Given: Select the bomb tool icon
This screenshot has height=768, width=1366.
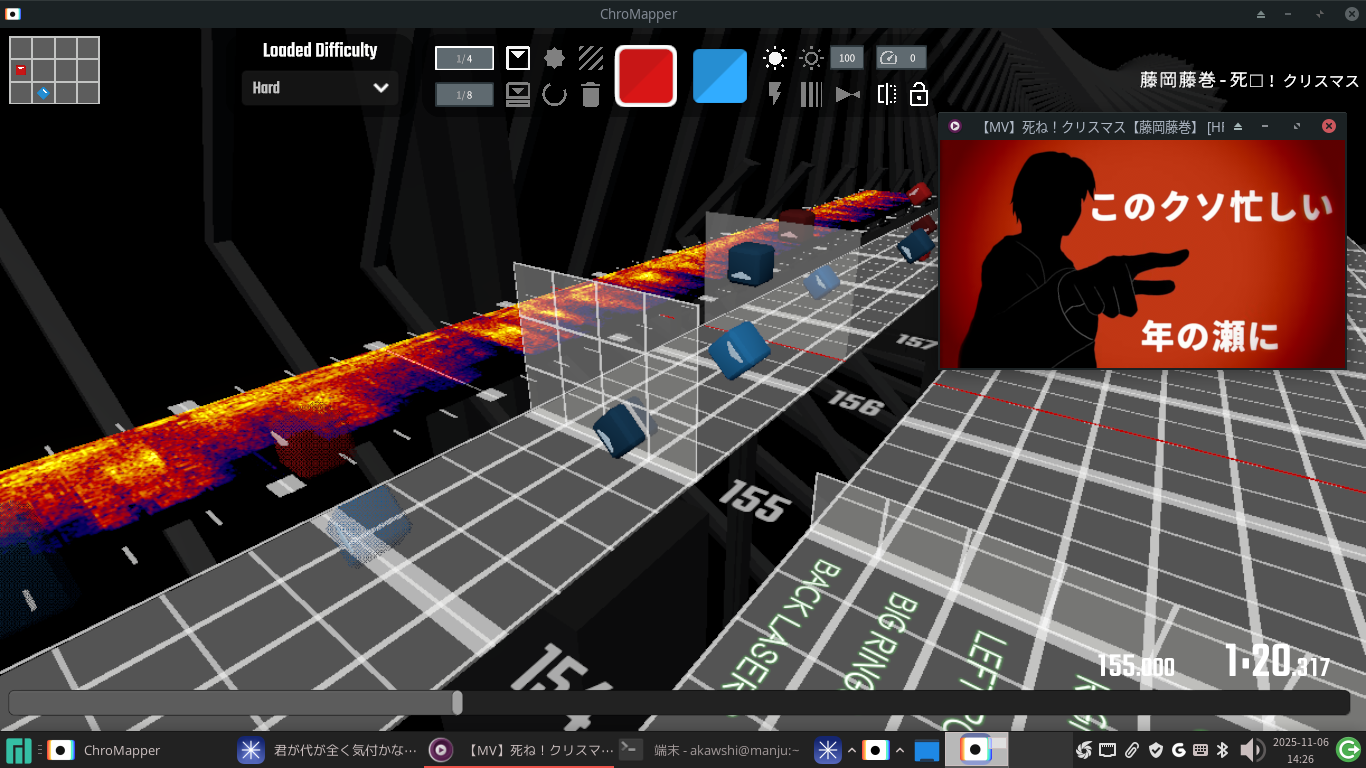Looking at the screenshot, I should click(x=554, y=58).
